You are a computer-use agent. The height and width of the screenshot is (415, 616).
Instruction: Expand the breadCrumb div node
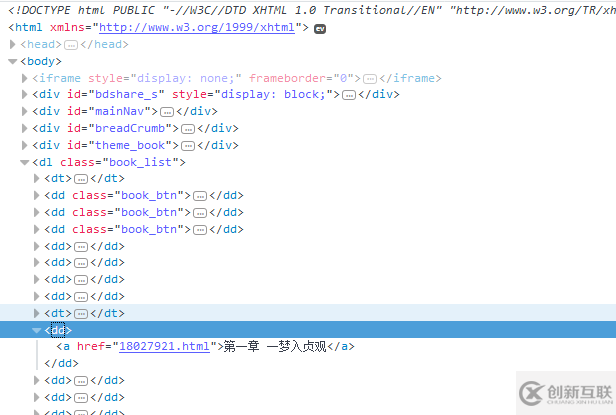click(x=24, y=128)
